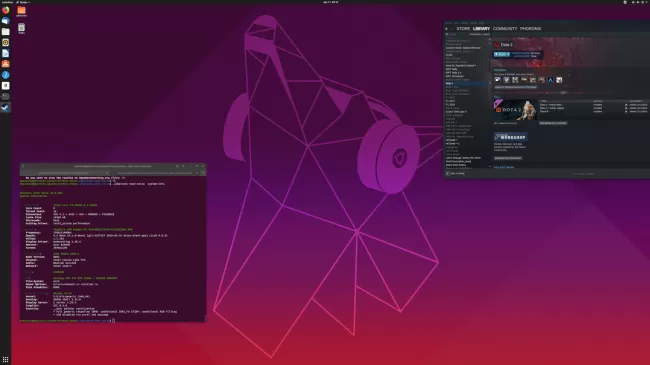Click the Steam back arrow
The height and width of the screenshot is (365, 650).
coord(446,29)
